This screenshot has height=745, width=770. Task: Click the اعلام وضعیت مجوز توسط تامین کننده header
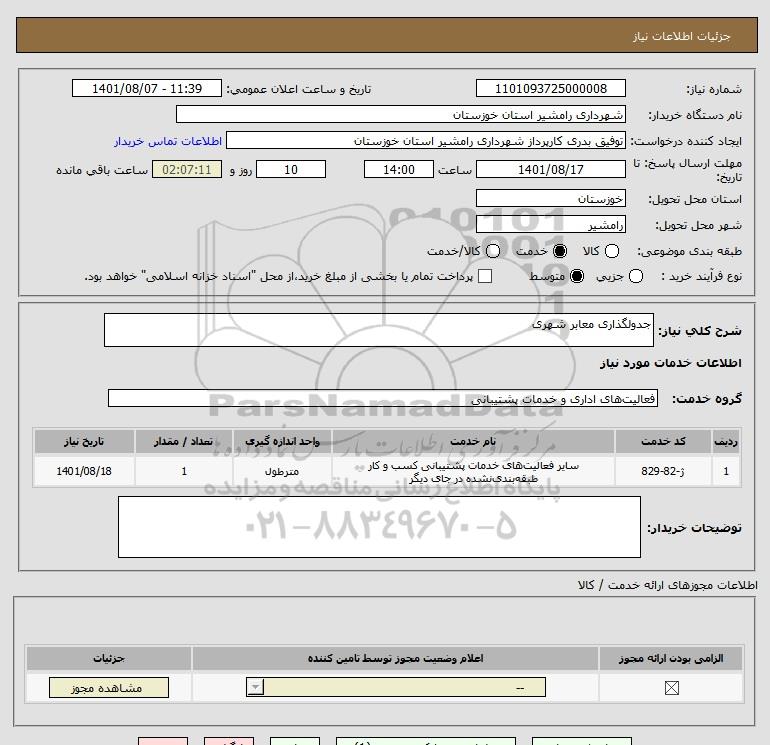point(395,658)
